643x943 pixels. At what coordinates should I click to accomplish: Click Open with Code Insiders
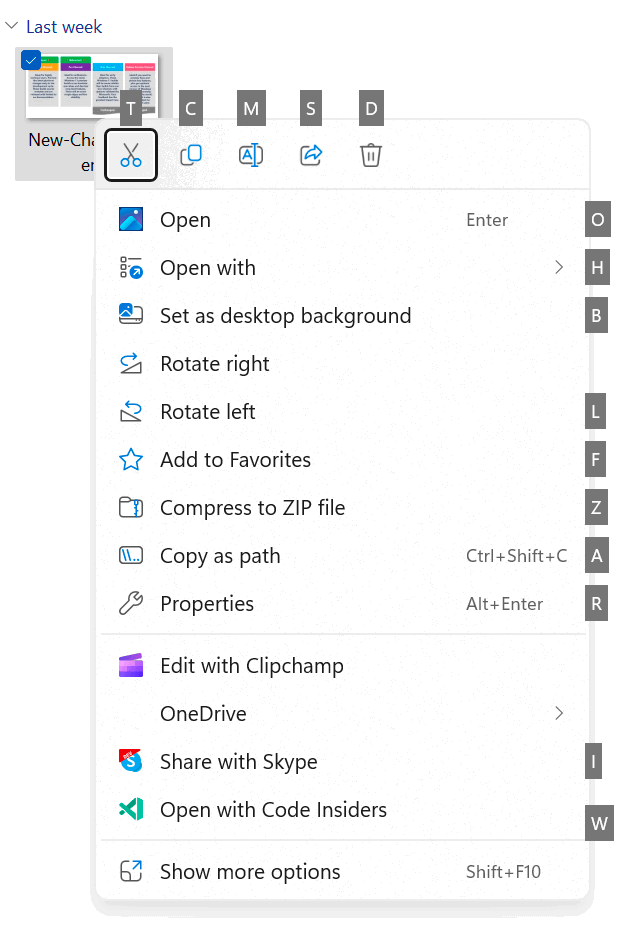[273, 810]
